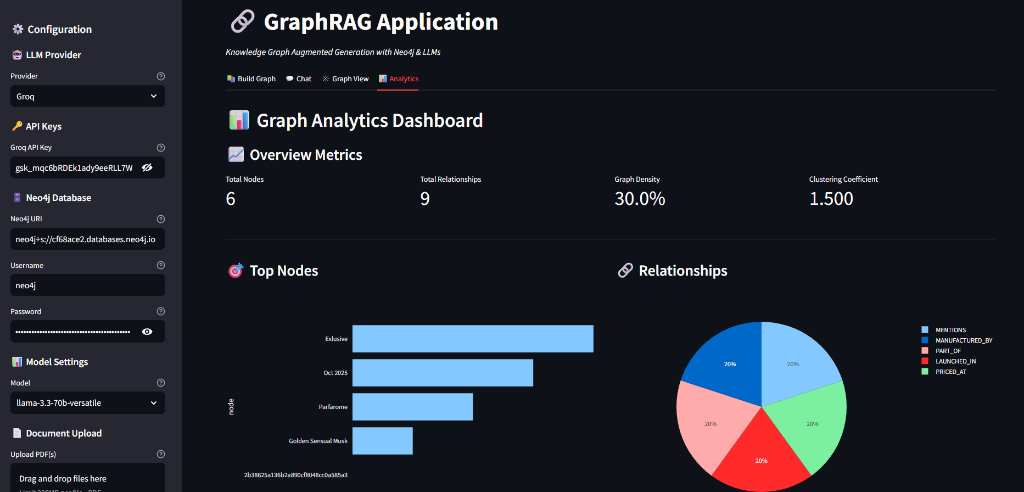The image size is (1024, 492).
Task: Click the target icon beside Top Nodes
Action: (235, 271)
